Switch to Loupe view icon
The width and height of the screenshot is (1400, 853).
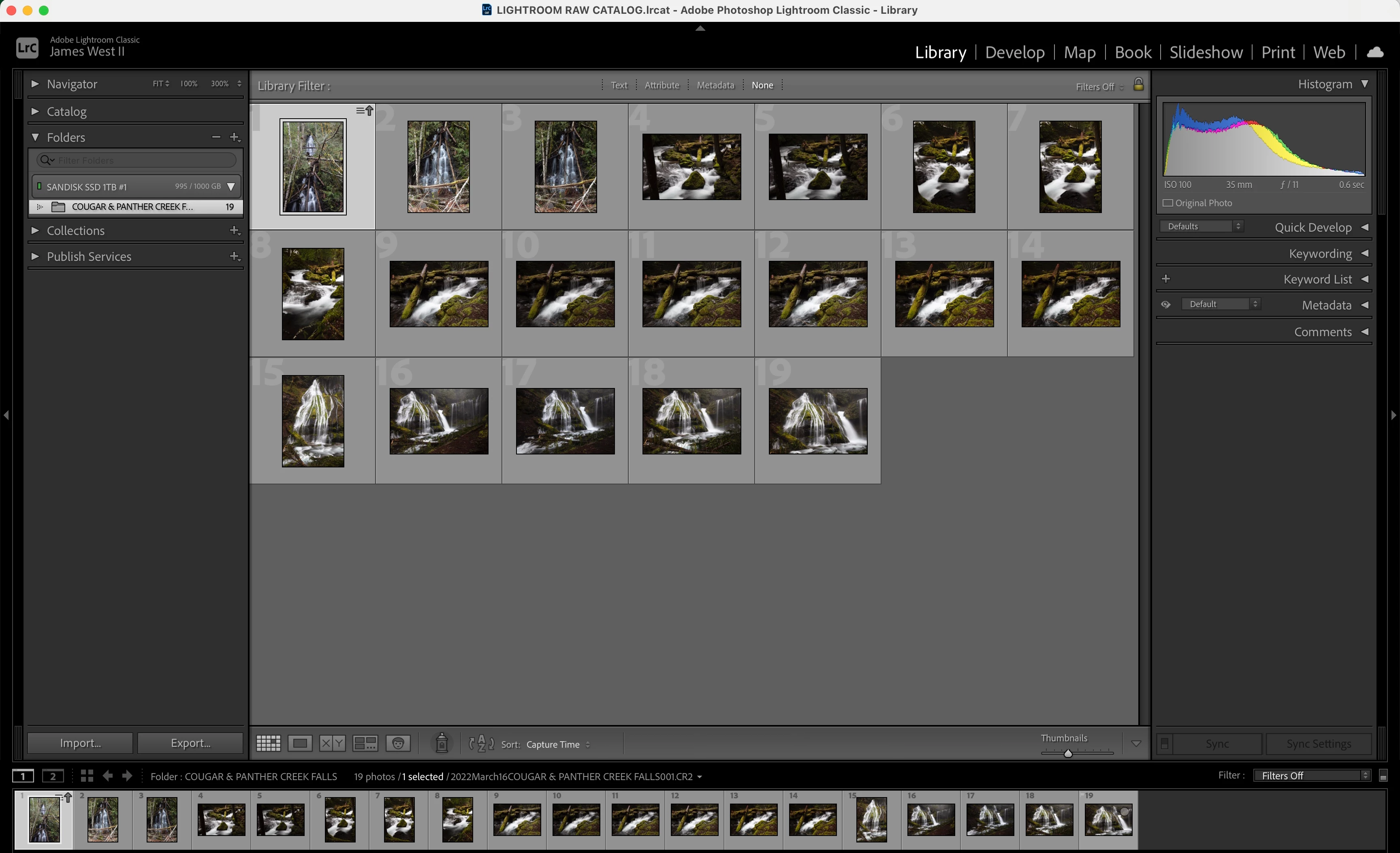(299, 743)
